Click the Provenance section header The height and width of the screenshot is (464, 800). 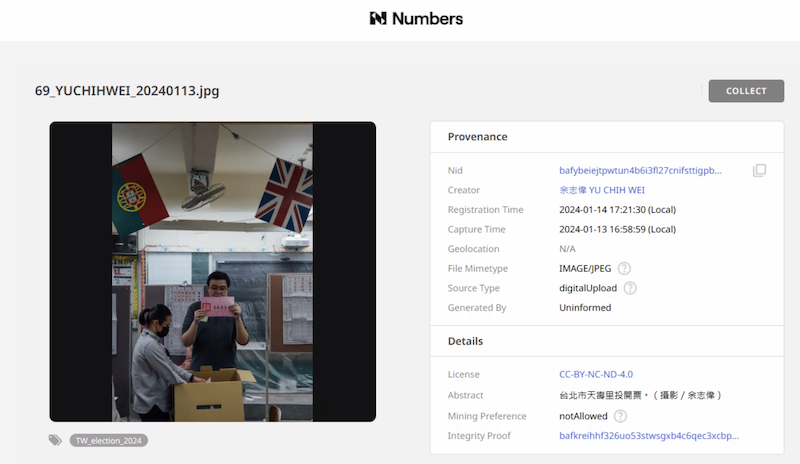477,137
